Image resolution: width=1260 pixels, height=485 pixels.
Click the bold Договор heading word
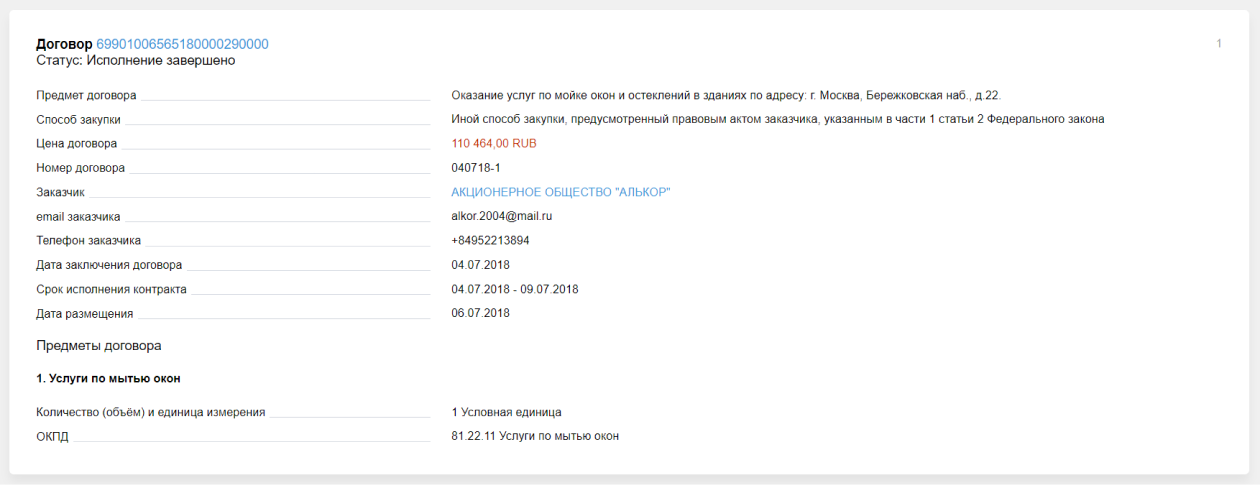[x=64, y=44]
